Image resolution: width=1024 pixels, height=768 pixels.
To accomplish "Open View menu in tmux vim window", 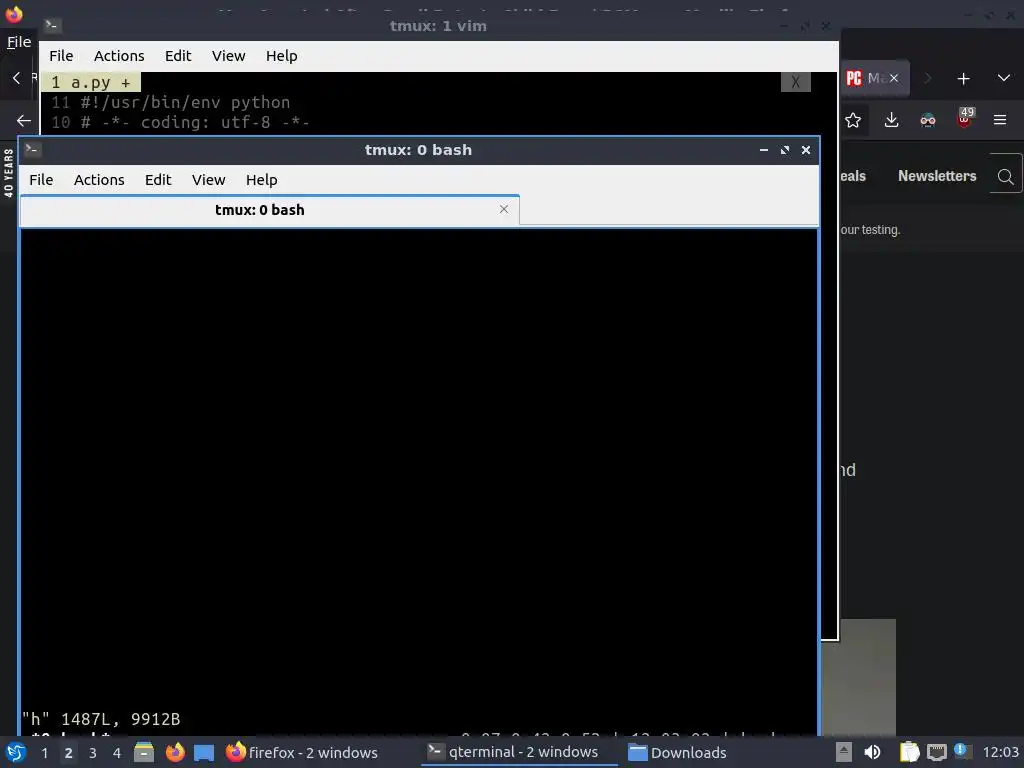I will [x=229, y=56].
